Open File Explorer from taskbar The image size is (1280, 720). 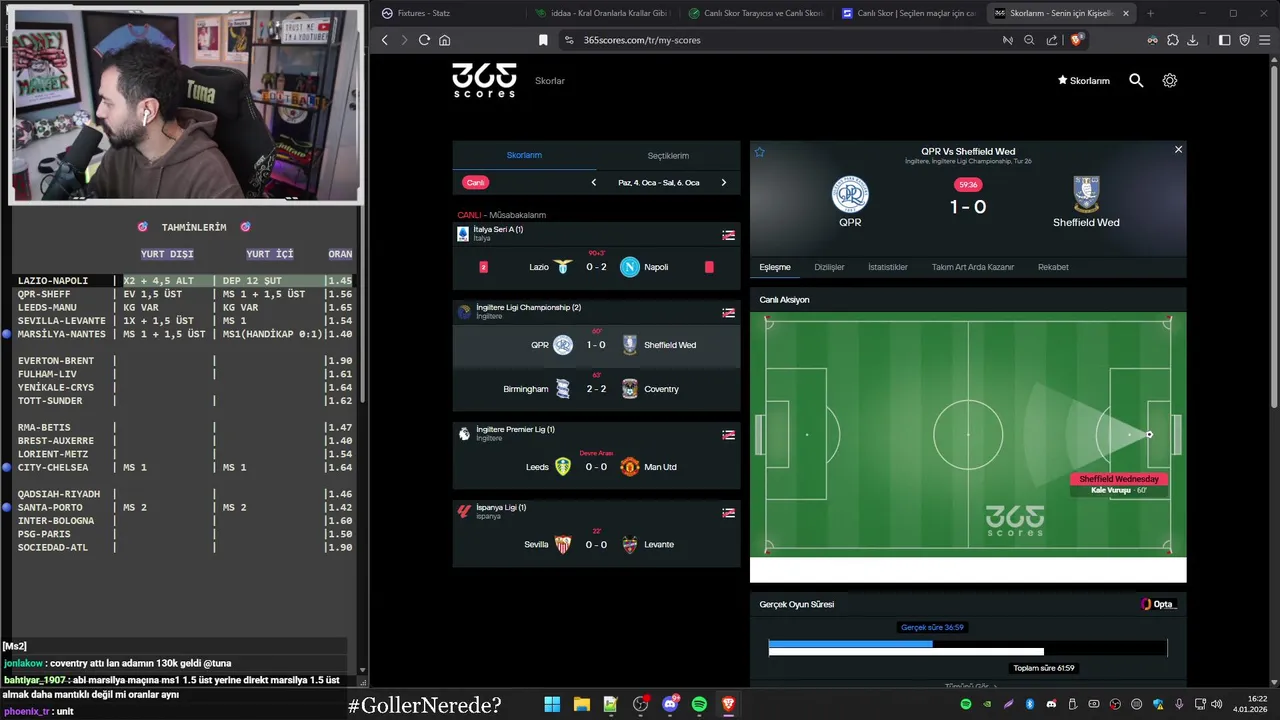click(581, 704)
